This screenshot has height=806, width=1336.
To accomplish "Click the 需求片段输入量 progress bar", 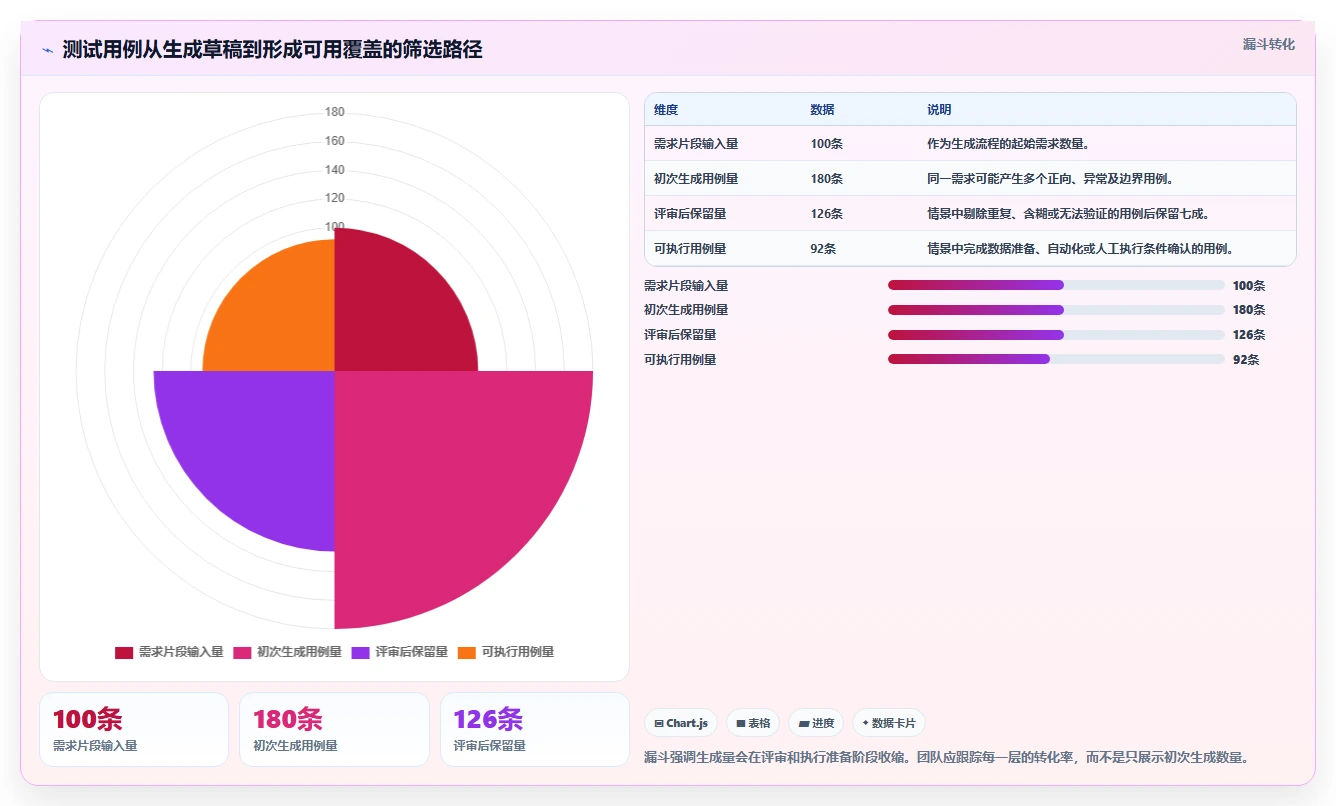I will pos(1056,285).
